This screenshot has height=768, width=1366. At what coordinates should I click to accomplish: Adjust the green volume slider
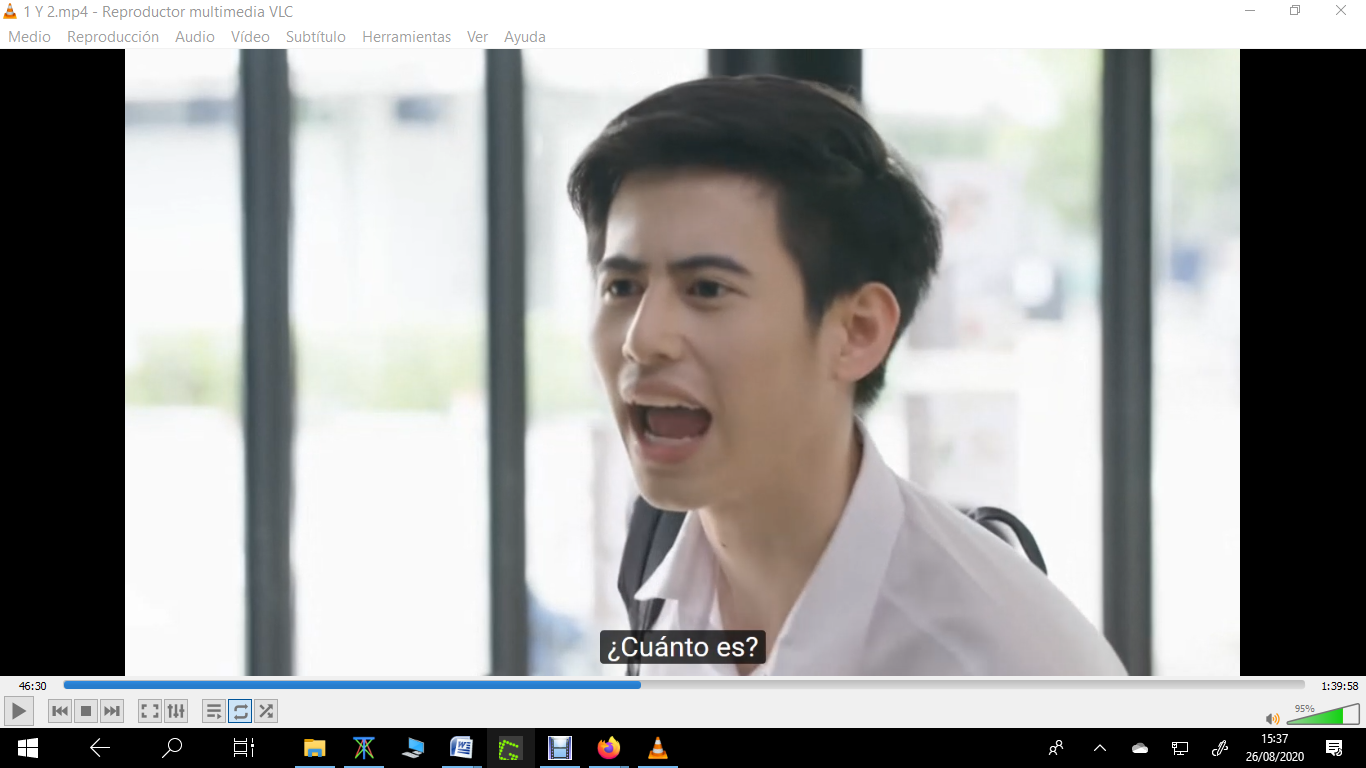(1322, 714)
